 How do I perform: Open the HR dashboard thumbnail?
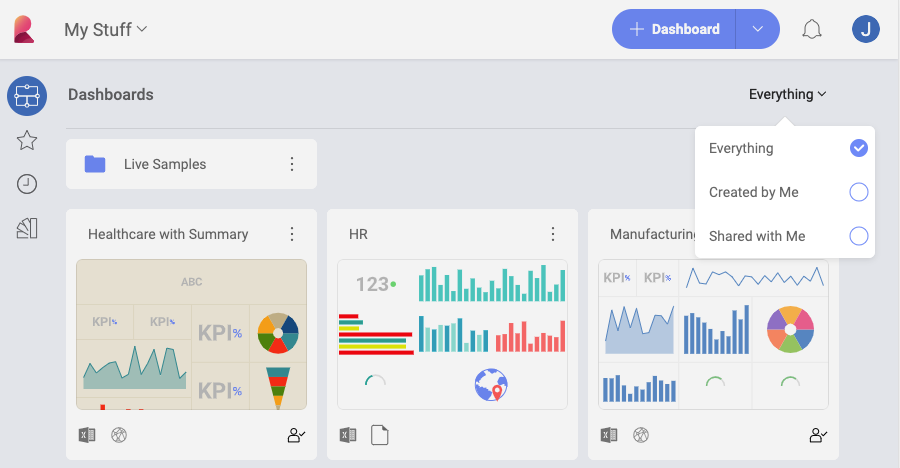click(452, 334)
